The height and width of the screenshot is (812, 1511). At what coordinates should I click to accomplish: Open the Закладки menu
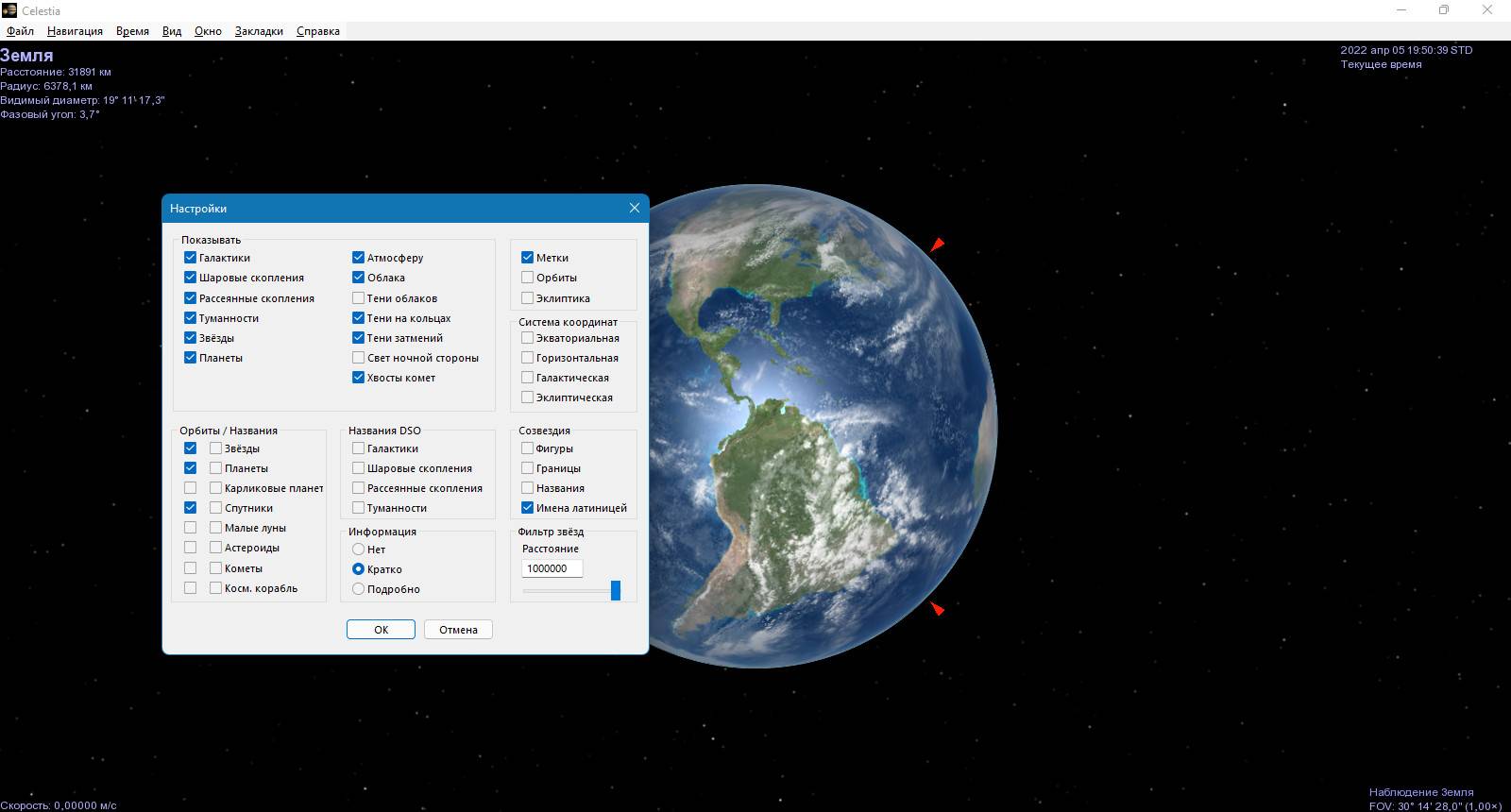tap(259, 30)
